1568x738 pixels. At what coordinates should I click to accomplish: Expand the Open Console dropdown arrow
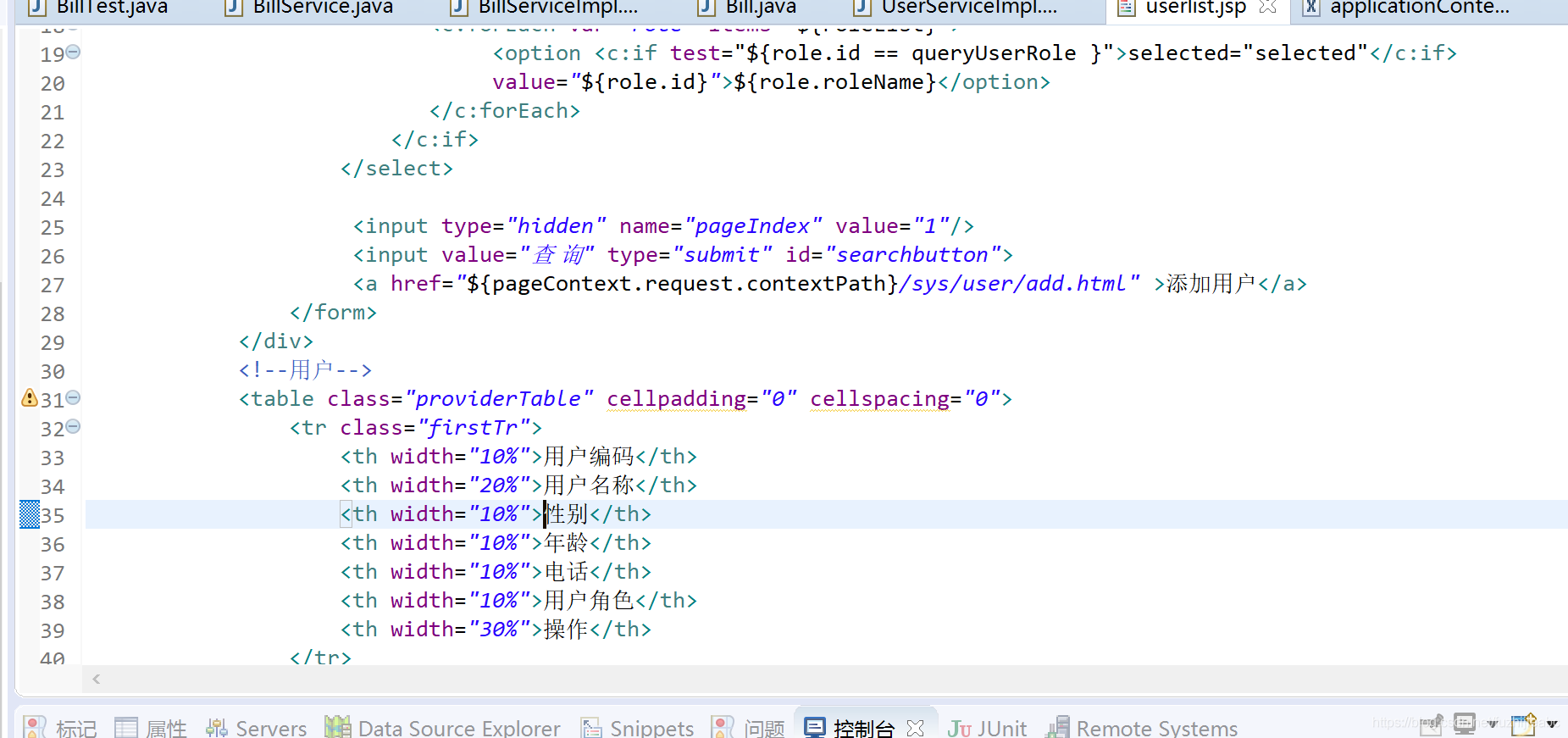point(1552,724)
